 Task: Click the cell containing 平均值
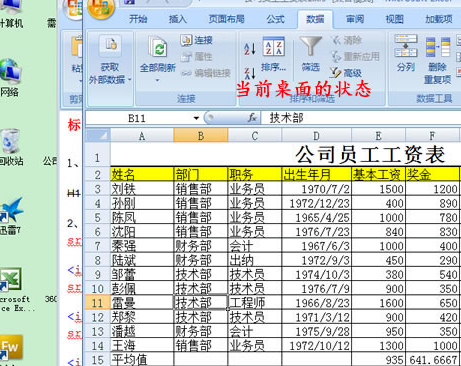coord(142,360)
